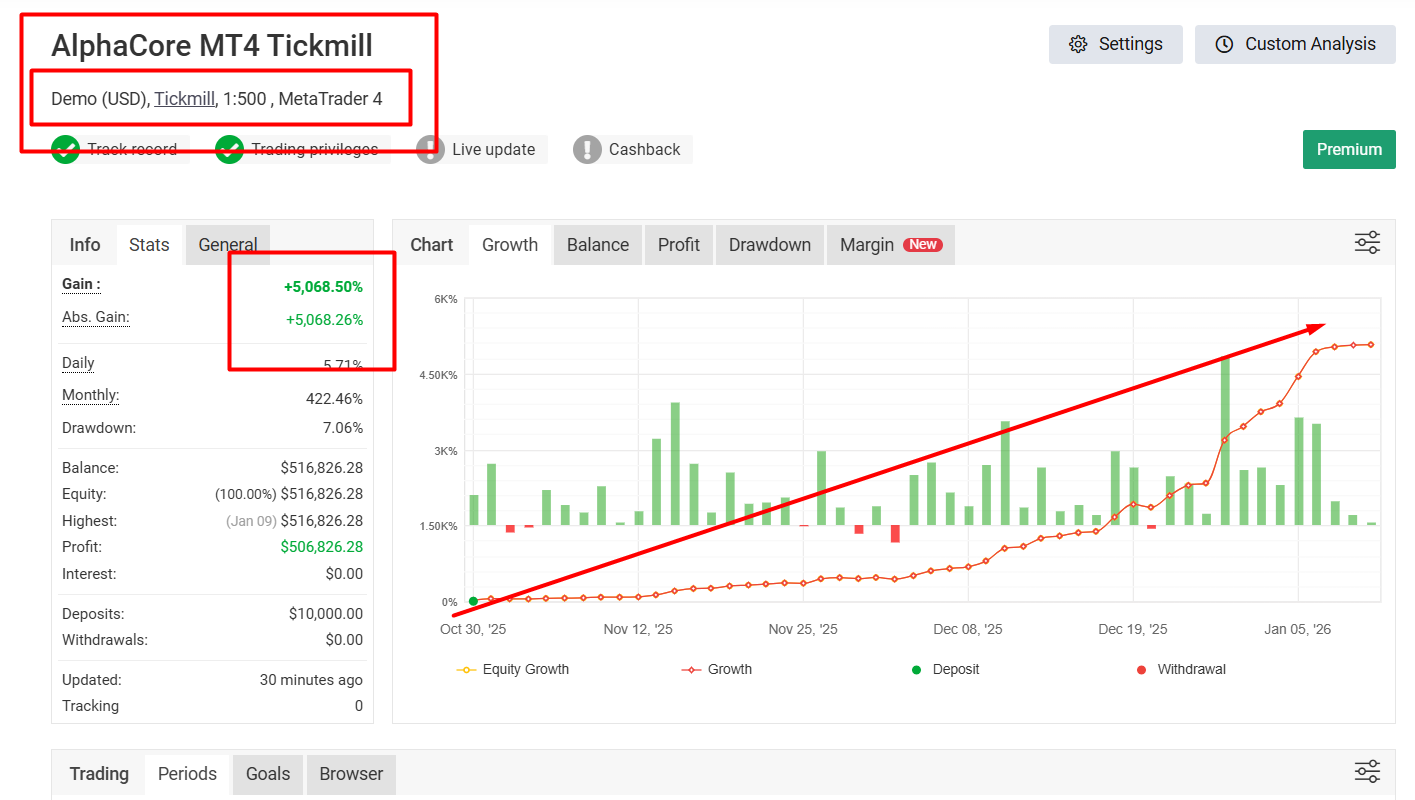Screen dimensions: 1415x800
Task: Click the Abs. Gain value +5,068.26%
Action: [324, 320]
